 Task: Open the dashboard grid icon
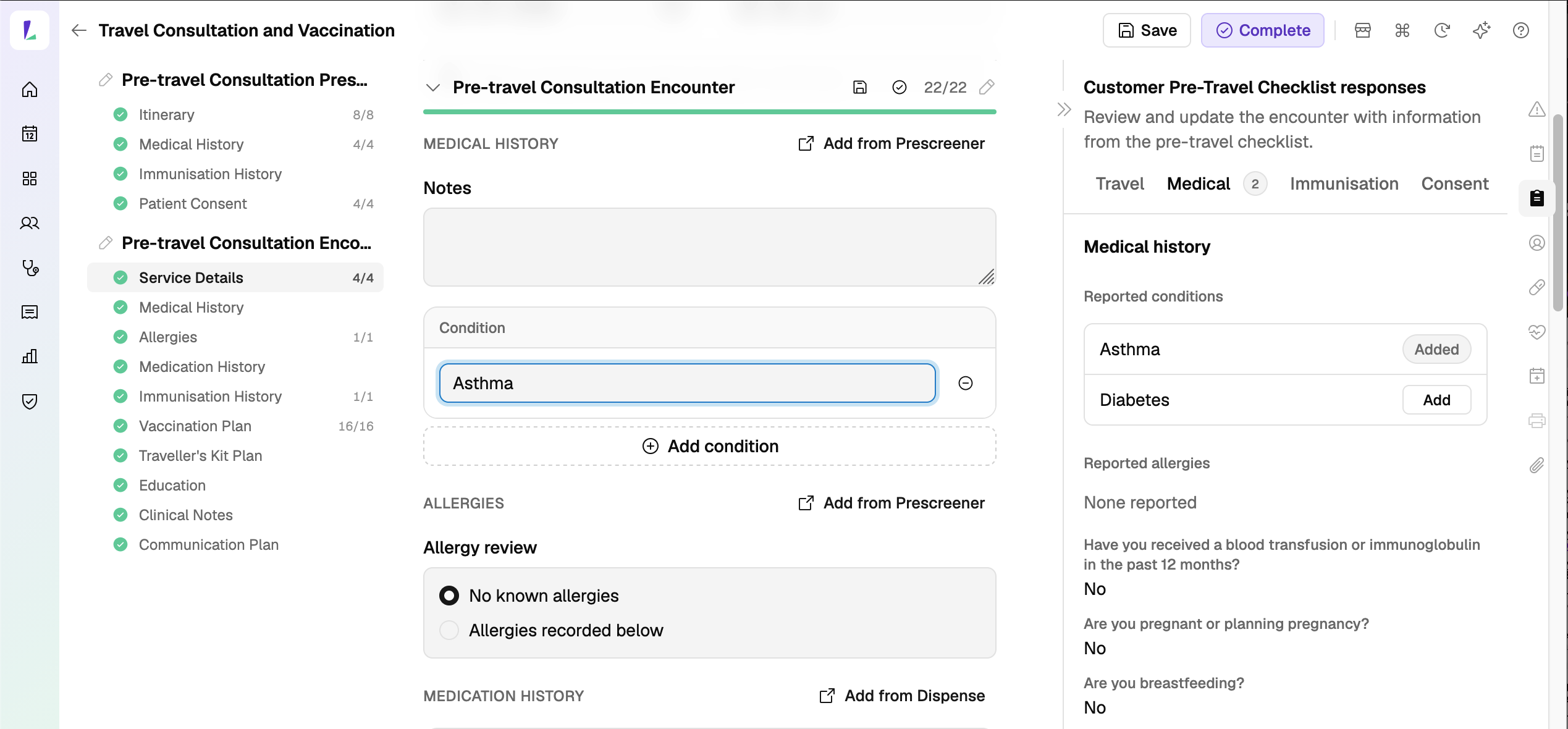point(30,179)
